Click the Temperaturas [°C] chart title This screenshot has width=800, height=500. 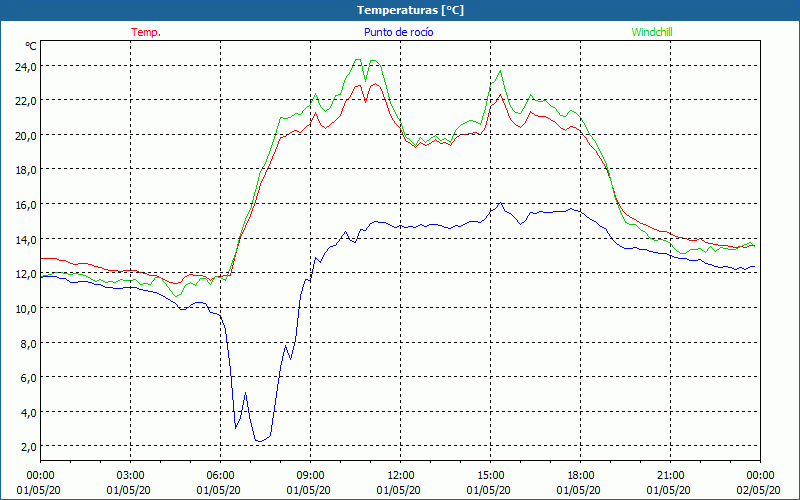pos(410,10)
